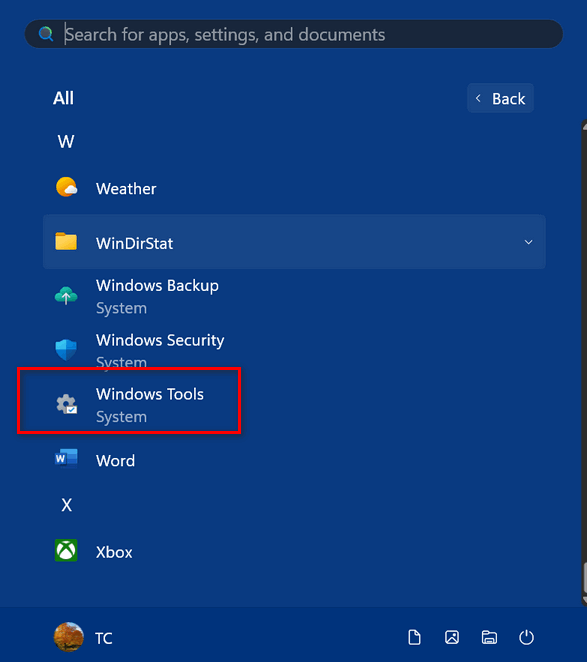Launch Windows Tools from its label
This screenshot has width=587, height=662.
pos(149,394)
